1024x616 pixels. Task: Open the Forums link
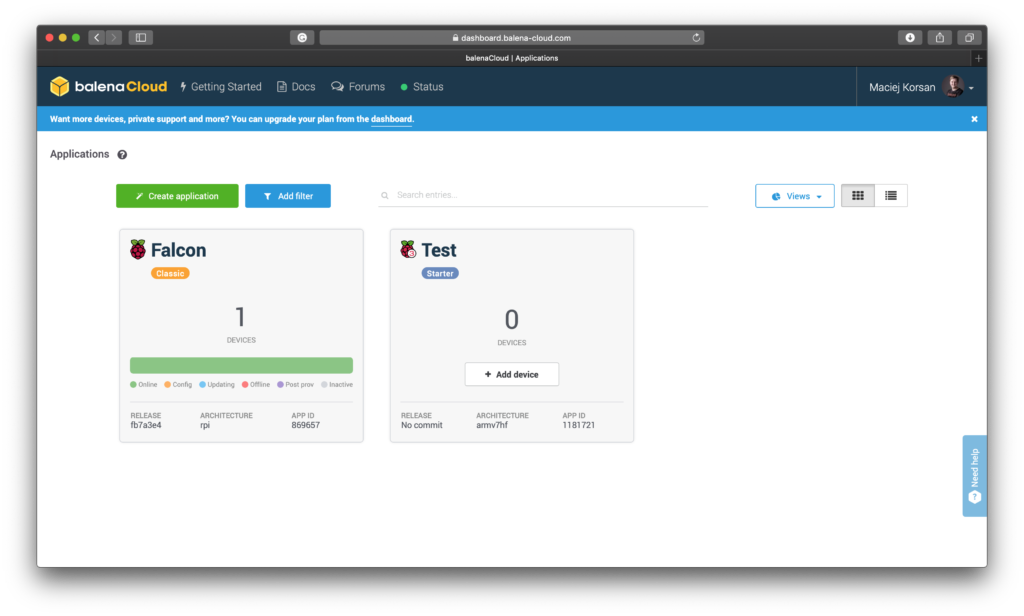pyautogui.click(x=358, y=87)
